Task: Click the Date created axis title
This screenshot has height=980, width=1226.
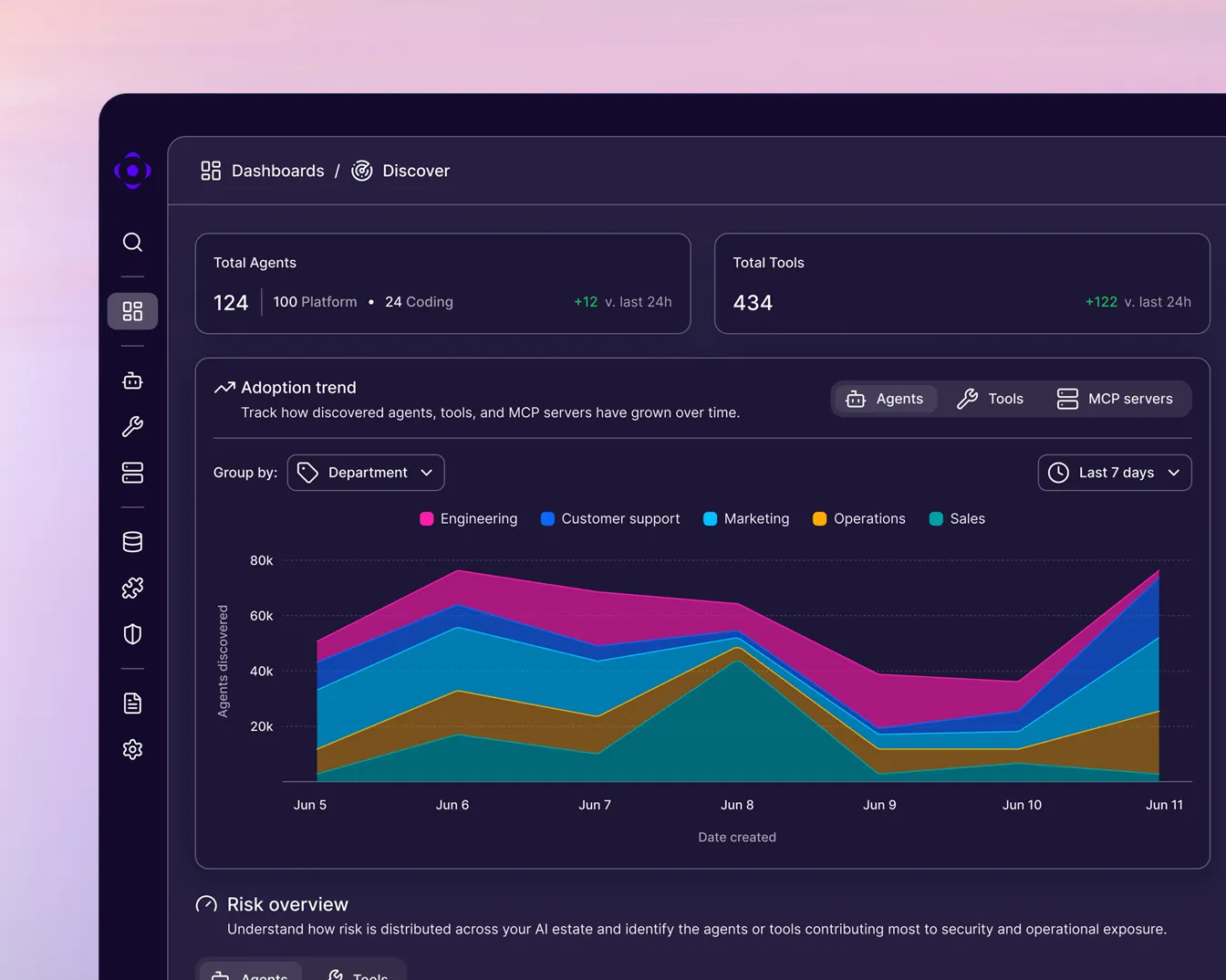Action: coord(737,837)
